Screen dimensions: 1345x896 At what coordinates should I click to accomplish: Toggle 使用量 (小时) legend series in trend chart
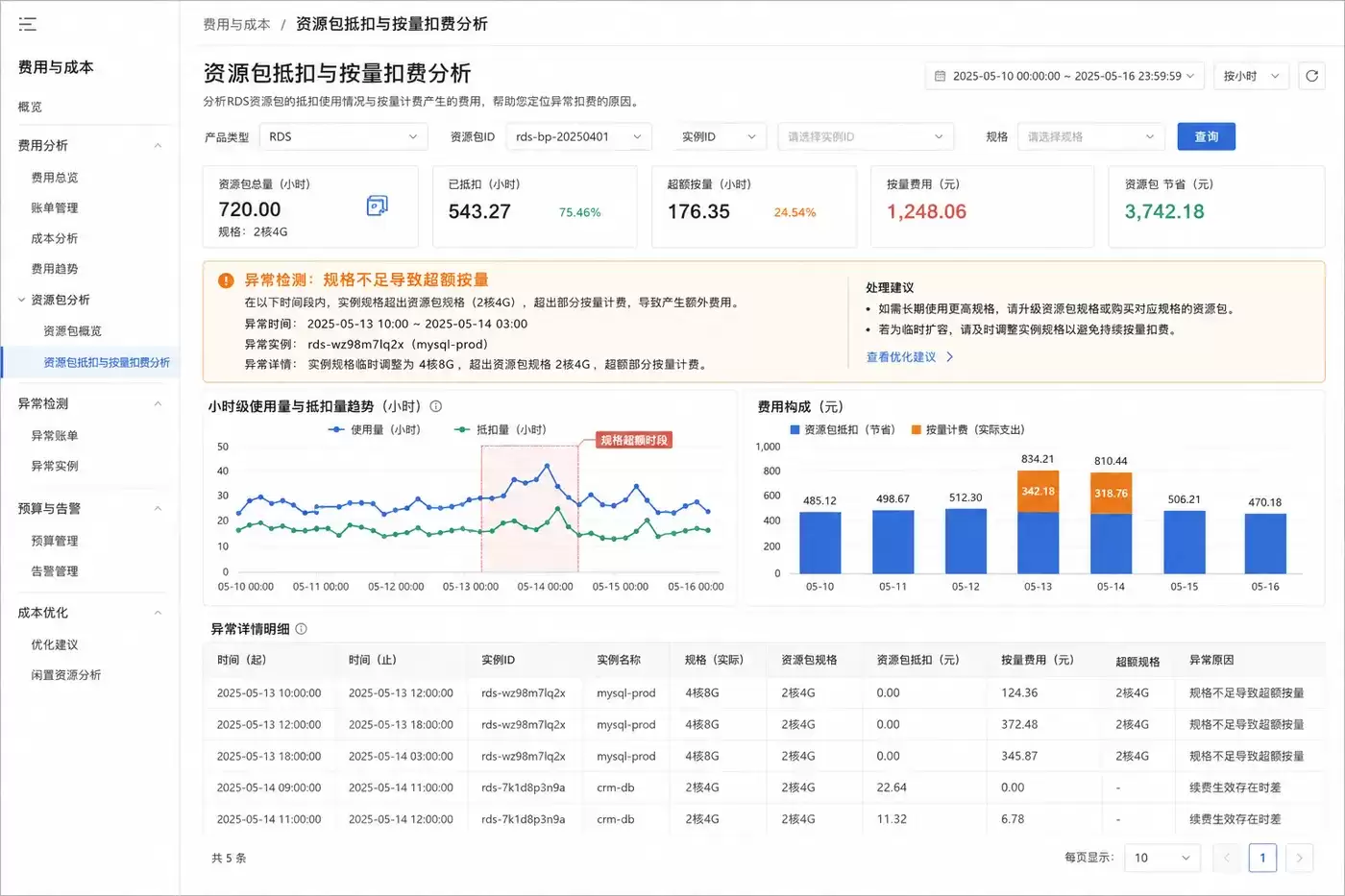pos(375,429)
